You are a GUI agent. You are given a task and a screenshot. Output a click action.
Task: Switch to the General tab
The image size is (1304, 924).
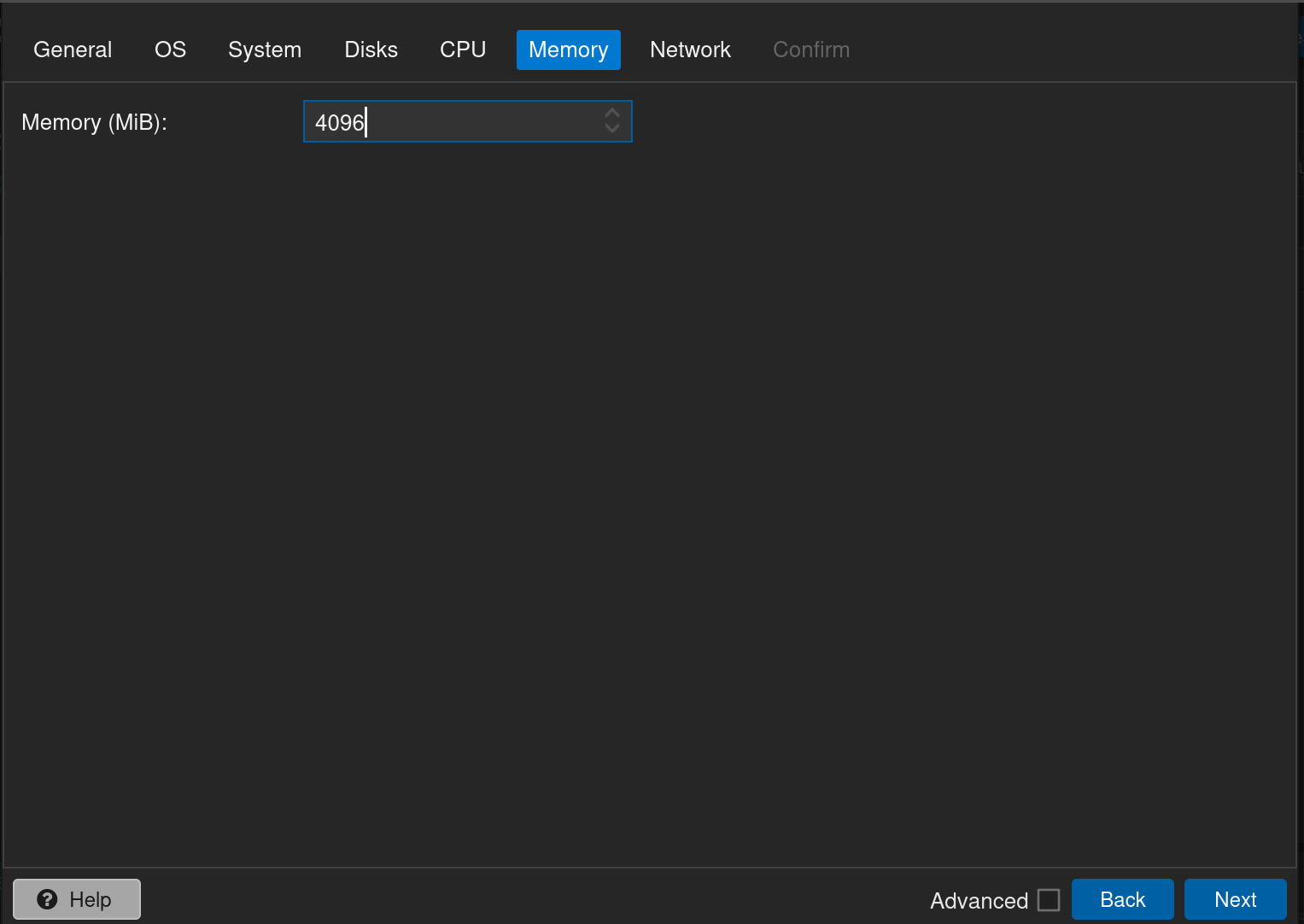pyautogui.click(x=73, y=50)
